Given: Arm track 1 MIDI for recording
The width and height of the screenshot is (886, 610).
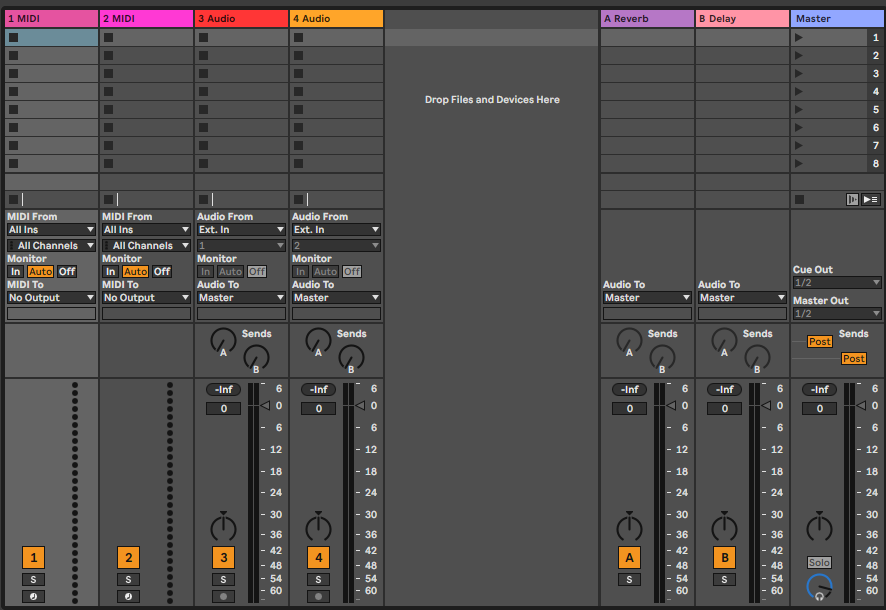Looking at the screenshot, I should coord(35,597).
